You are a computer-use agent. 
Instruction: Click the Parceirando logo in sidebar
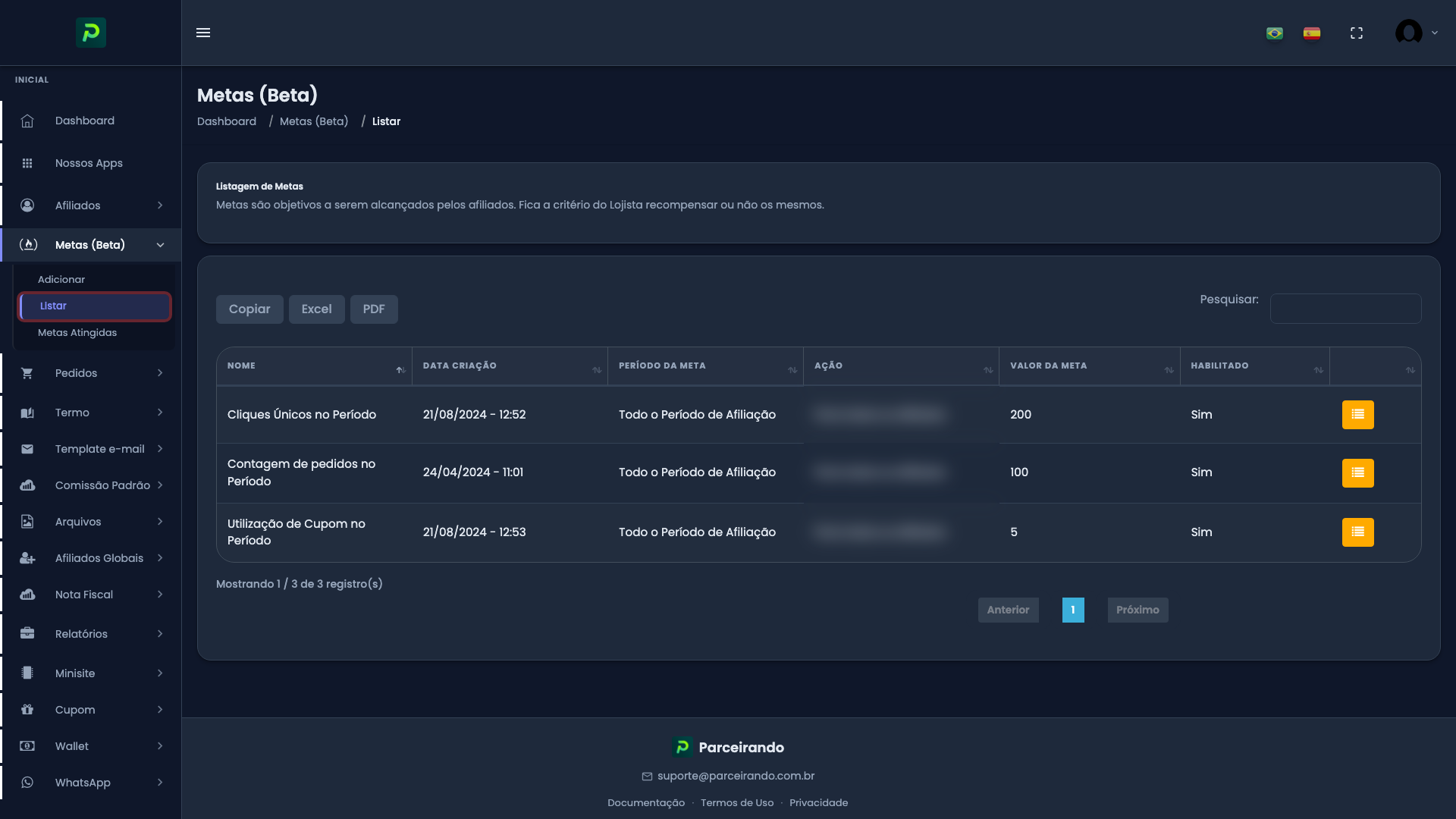(91, 33)
